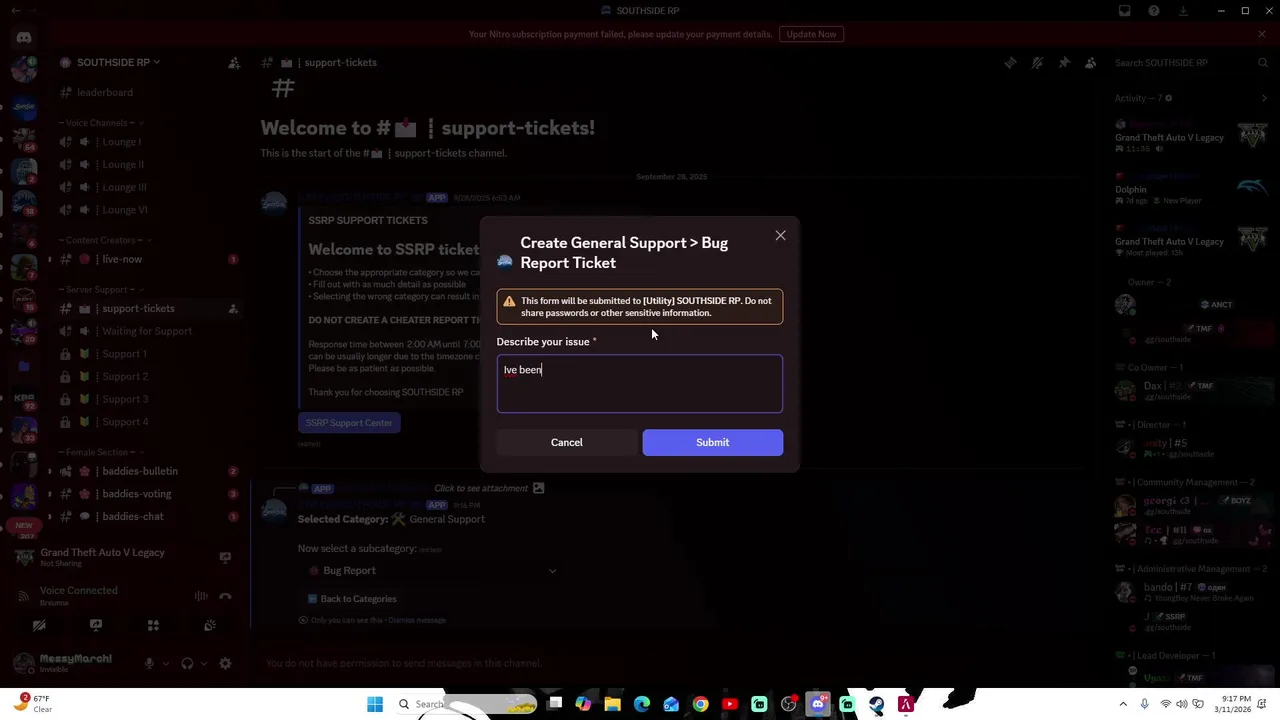Viewport: 1280px width, 720px height.
Task: Open the Bug Report subcategory dropdown
Action: point(433,571)
